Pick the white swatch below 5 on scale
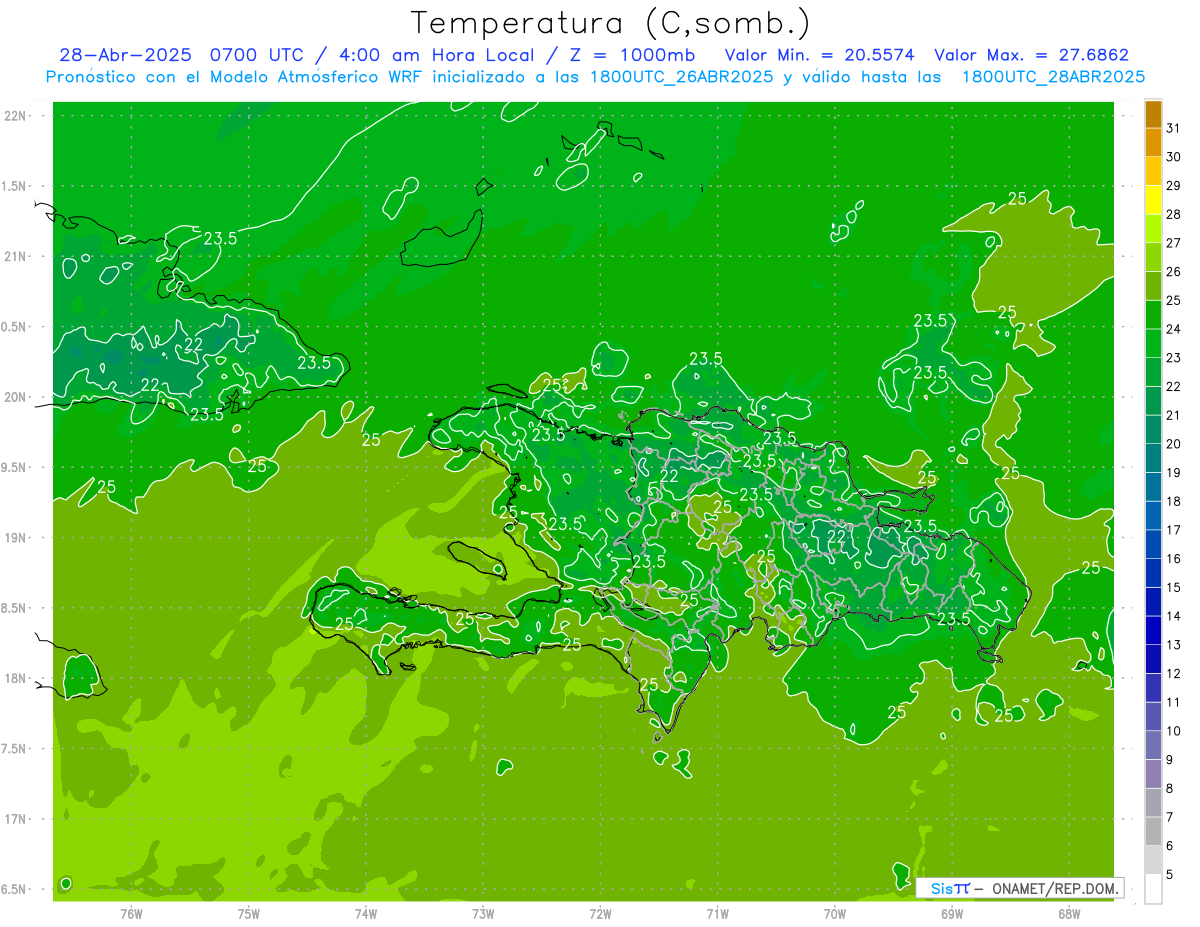The height and width of the screenshot is (927, 1200). [x=1153, y=889]
